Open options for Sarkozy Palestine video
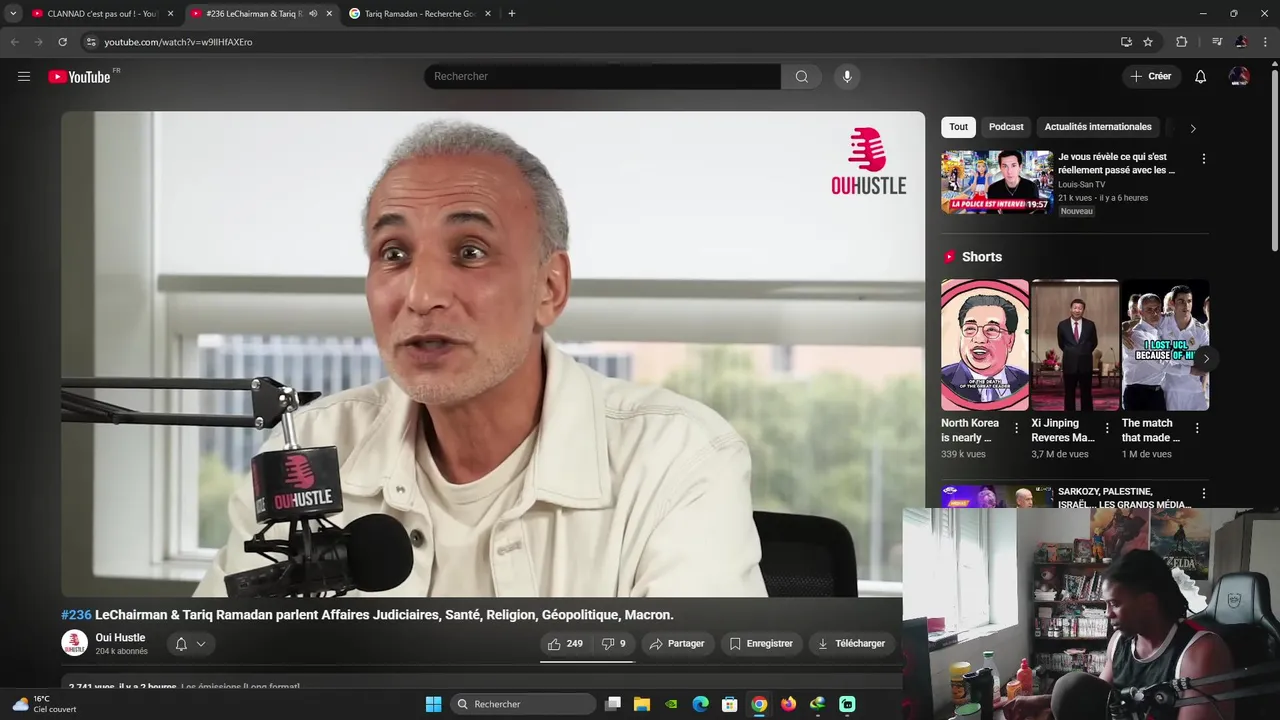This screenshot has width=1280, height=720. 1203,494
